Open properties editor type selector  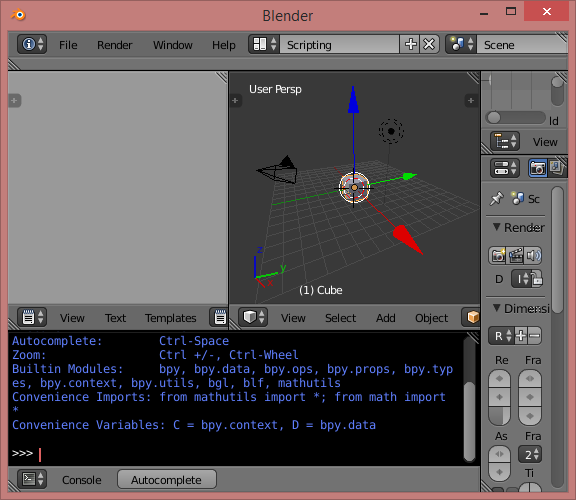coord(505,168)
